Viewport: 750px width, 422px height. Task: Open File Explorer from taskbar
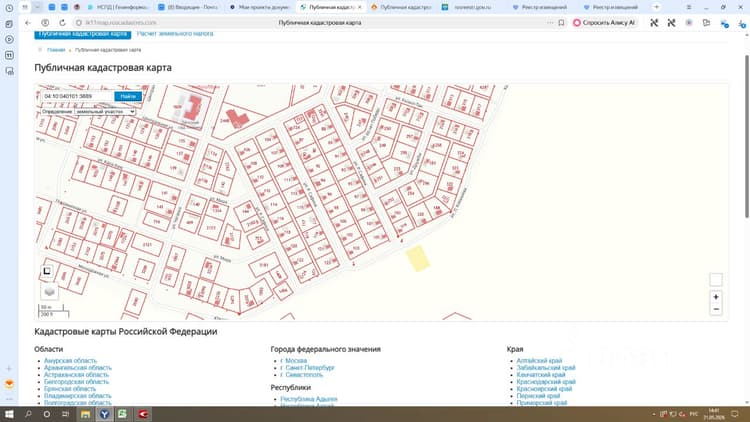85,414
